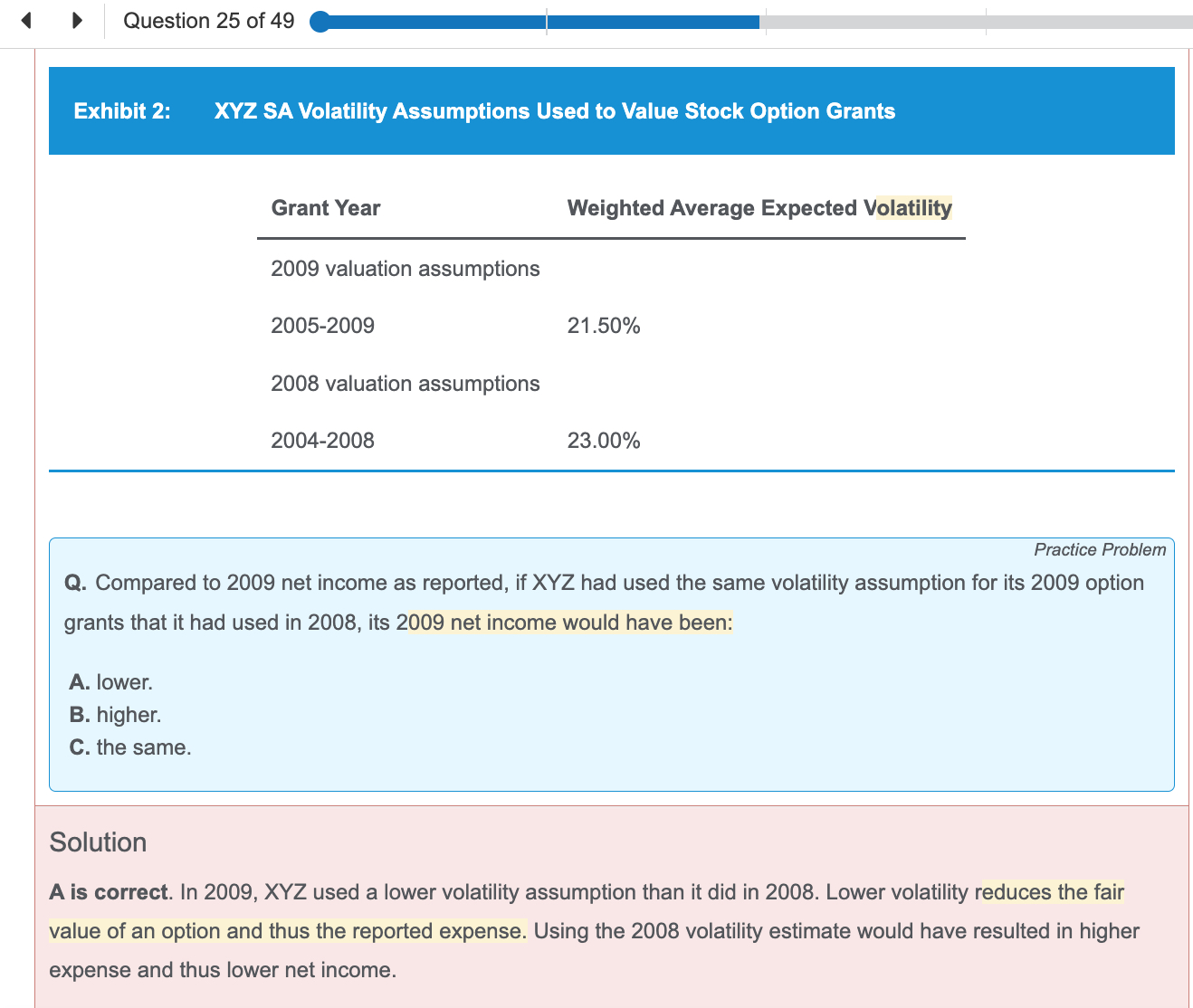This screenshot has width=1193, height=1008.
Task: Advance to the next question arrow
Action: [77, 20]
